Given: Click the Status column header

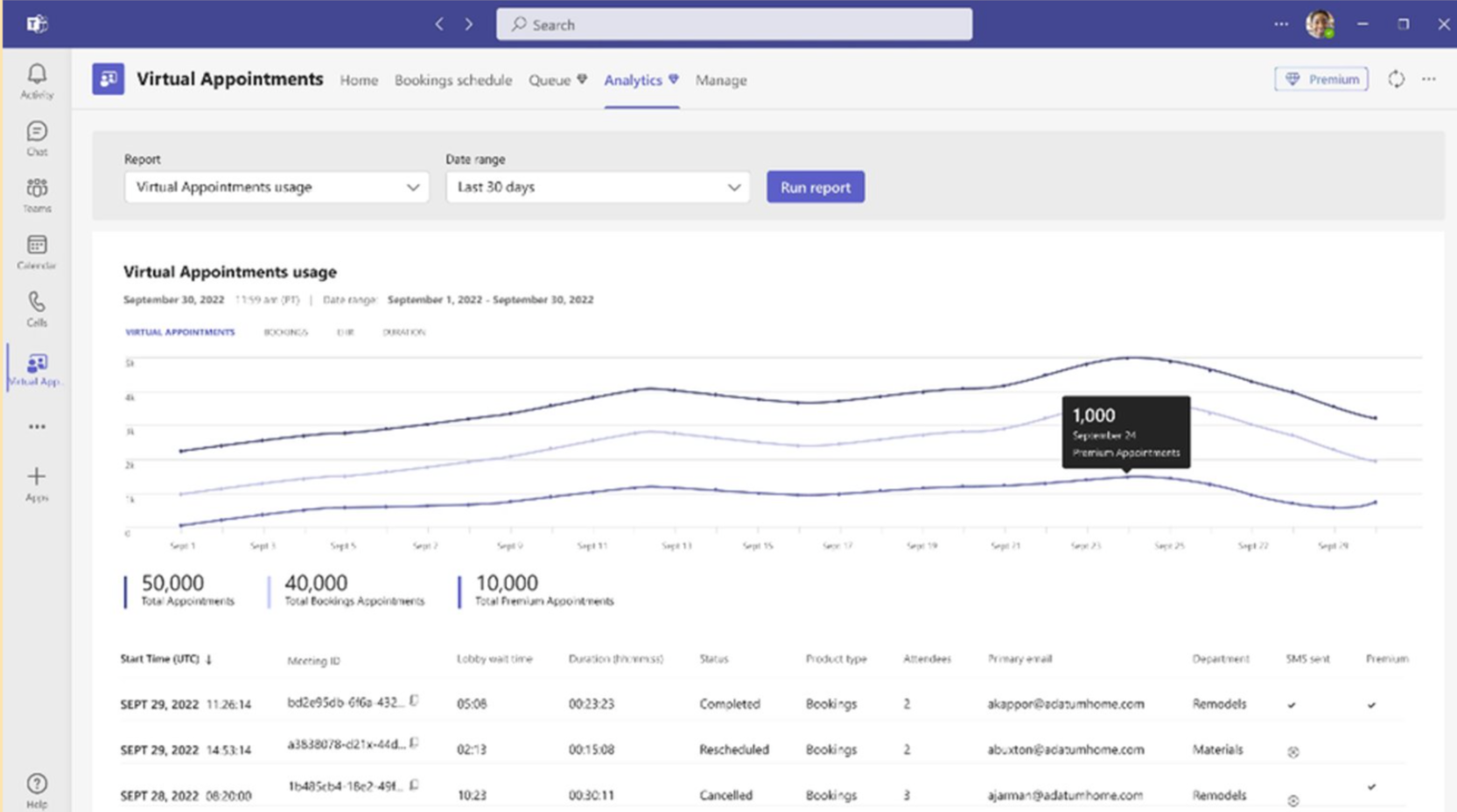Looking at the screenshot, I should (x=714, y=659).
